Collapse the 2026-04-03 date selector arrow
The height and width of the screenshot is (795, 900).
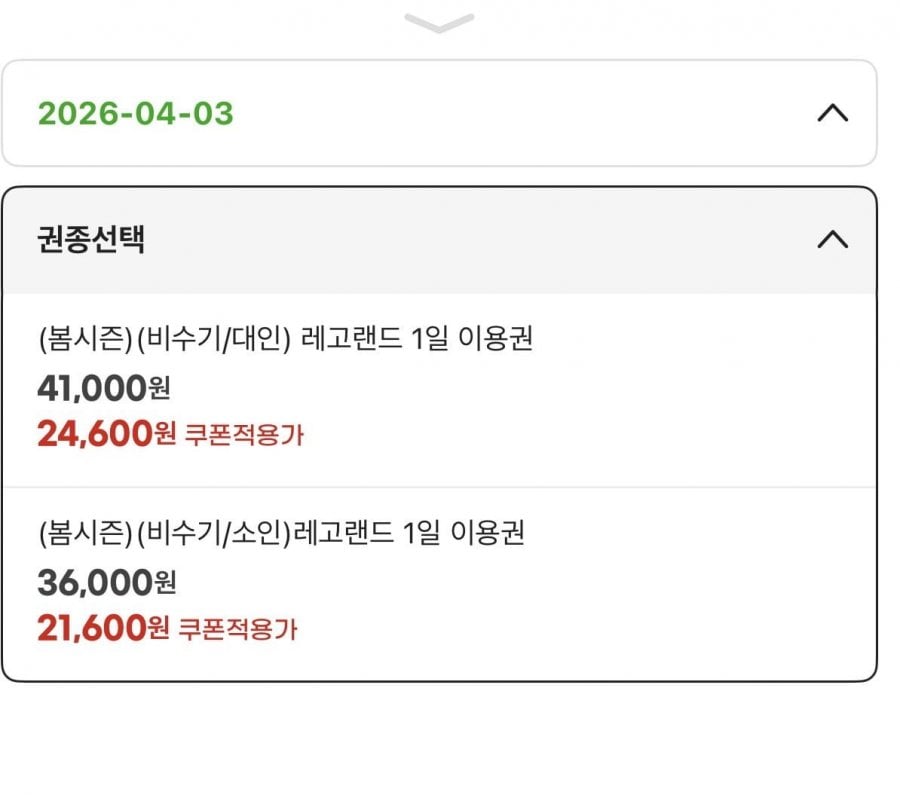click(x=832, y=114)
